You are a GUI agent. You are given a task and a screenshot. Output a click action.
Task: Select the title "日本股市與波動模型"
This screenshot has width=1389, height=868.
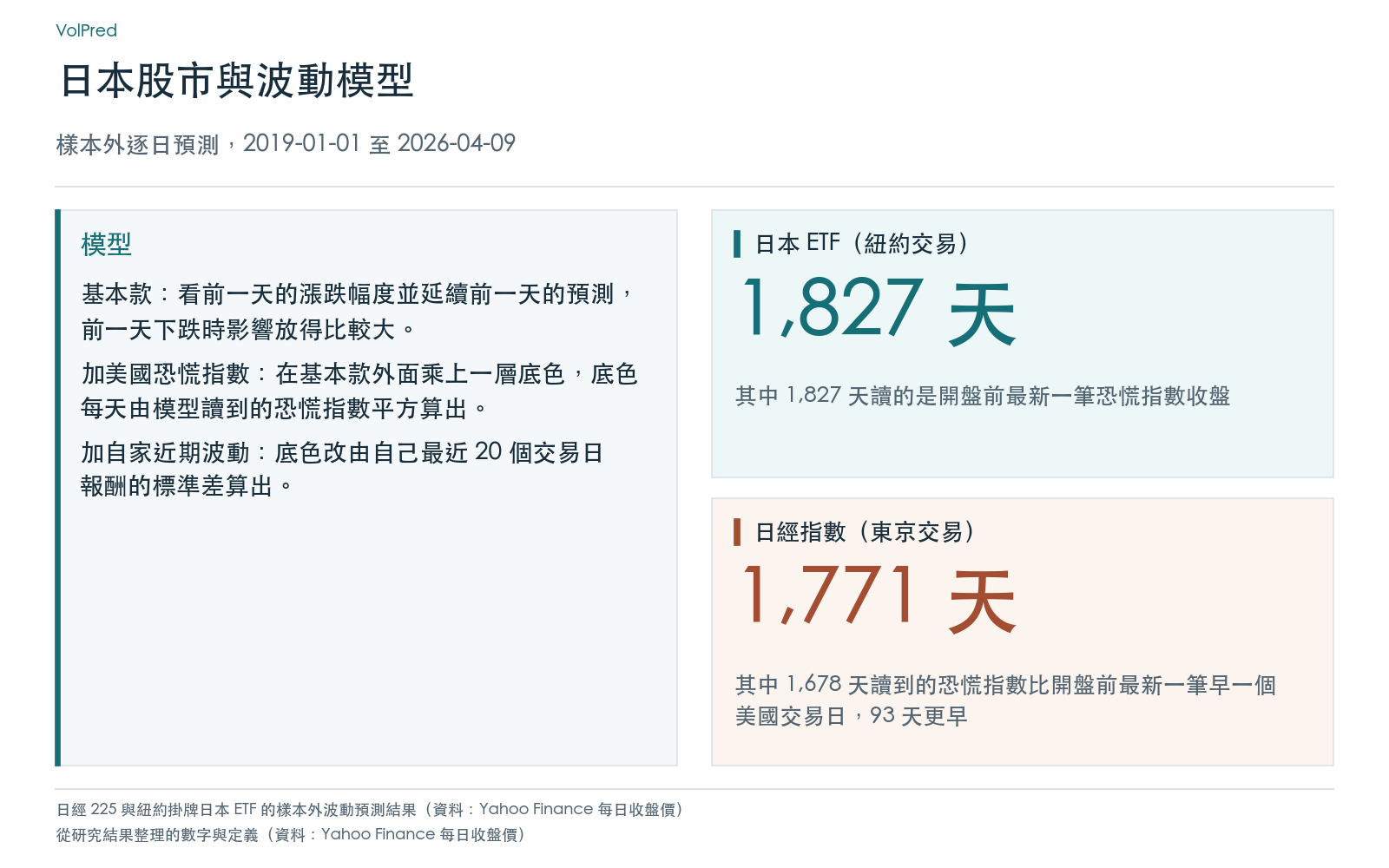[x=236, y=81]
